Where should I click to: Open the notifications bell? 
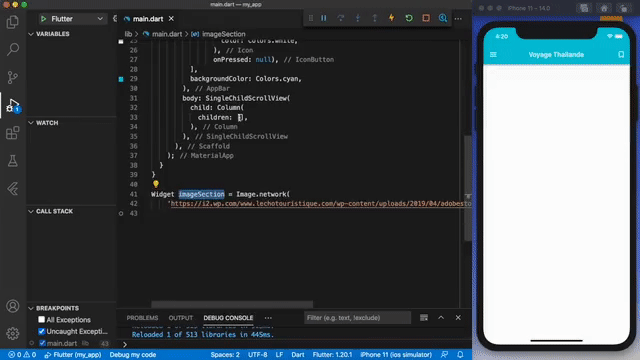click(460, 355)
